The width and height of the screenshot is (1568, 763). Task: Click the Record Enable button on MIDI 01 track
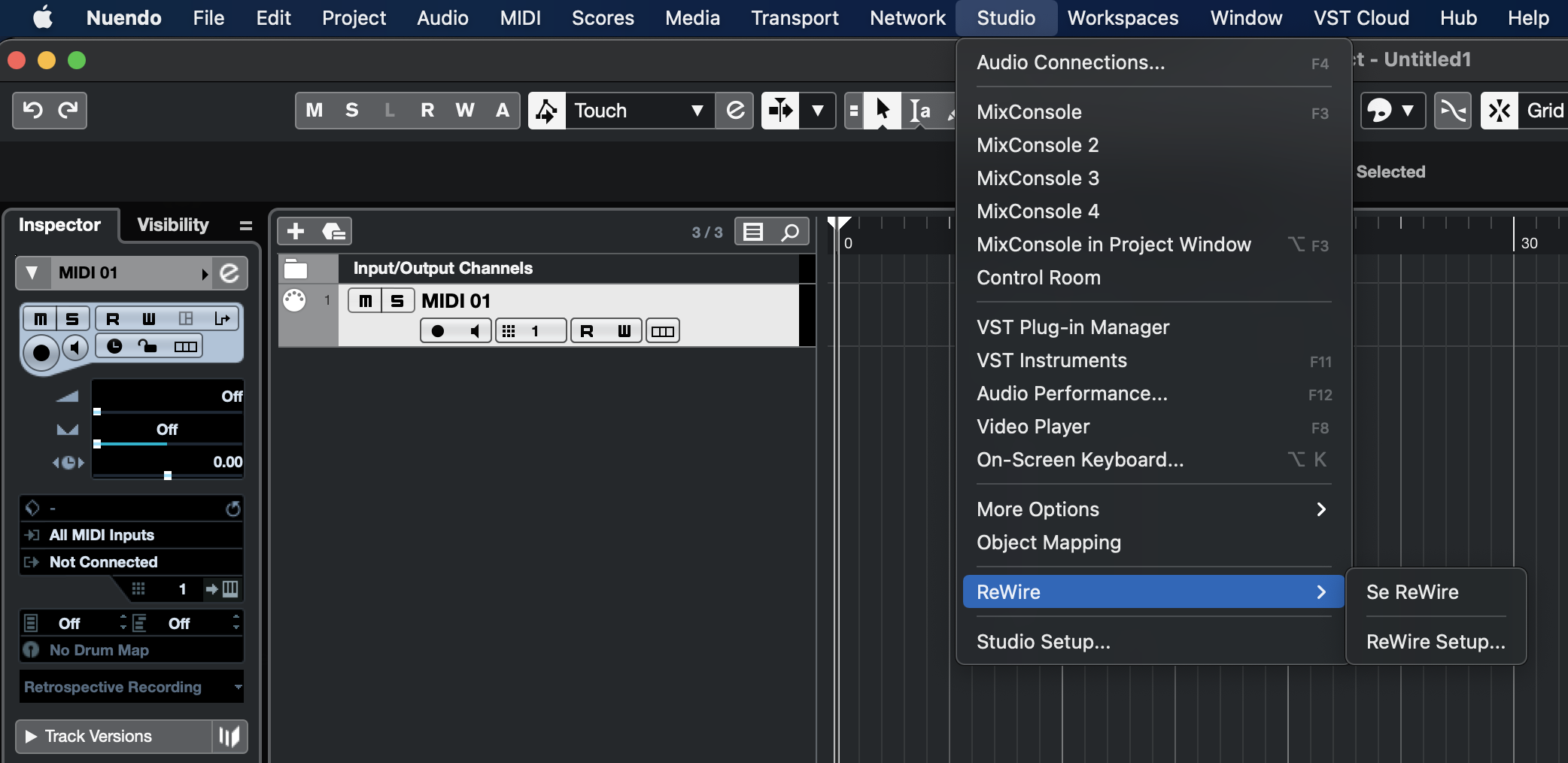(437, 331)
